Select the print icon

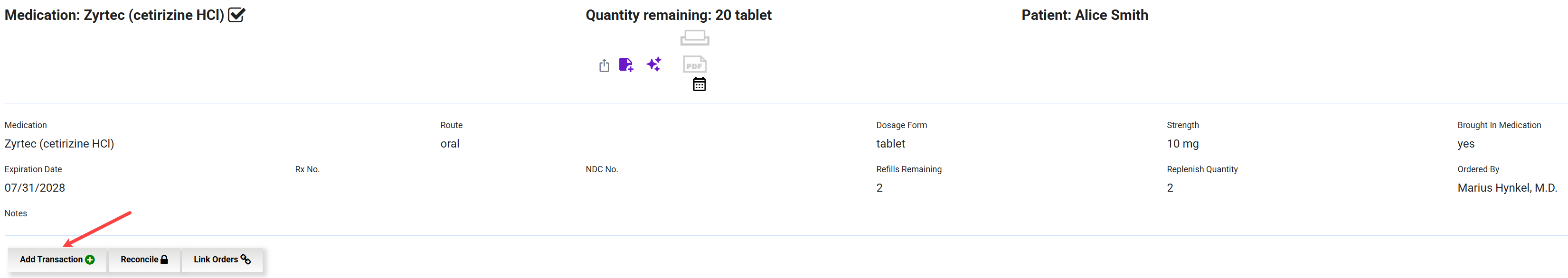point(695,38)
